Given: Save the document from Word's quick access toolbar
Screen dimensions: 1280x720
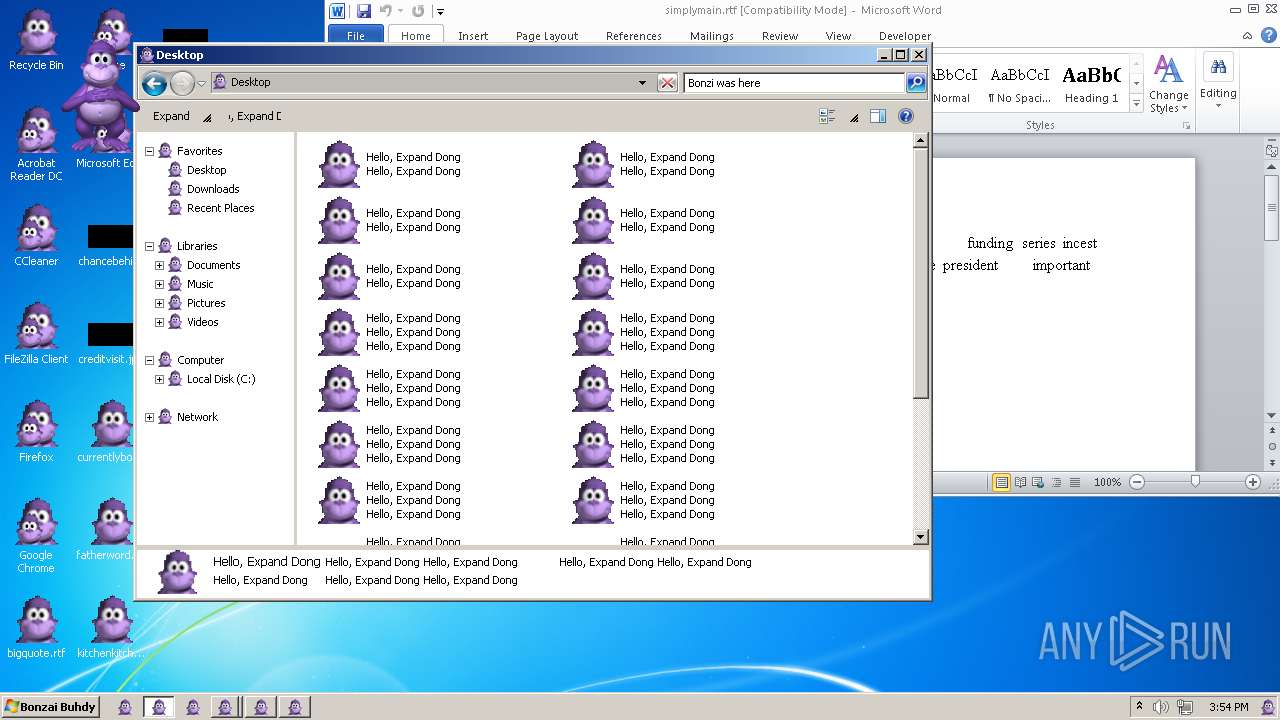Looking at the screenshot, I should [x=364, y=11].
